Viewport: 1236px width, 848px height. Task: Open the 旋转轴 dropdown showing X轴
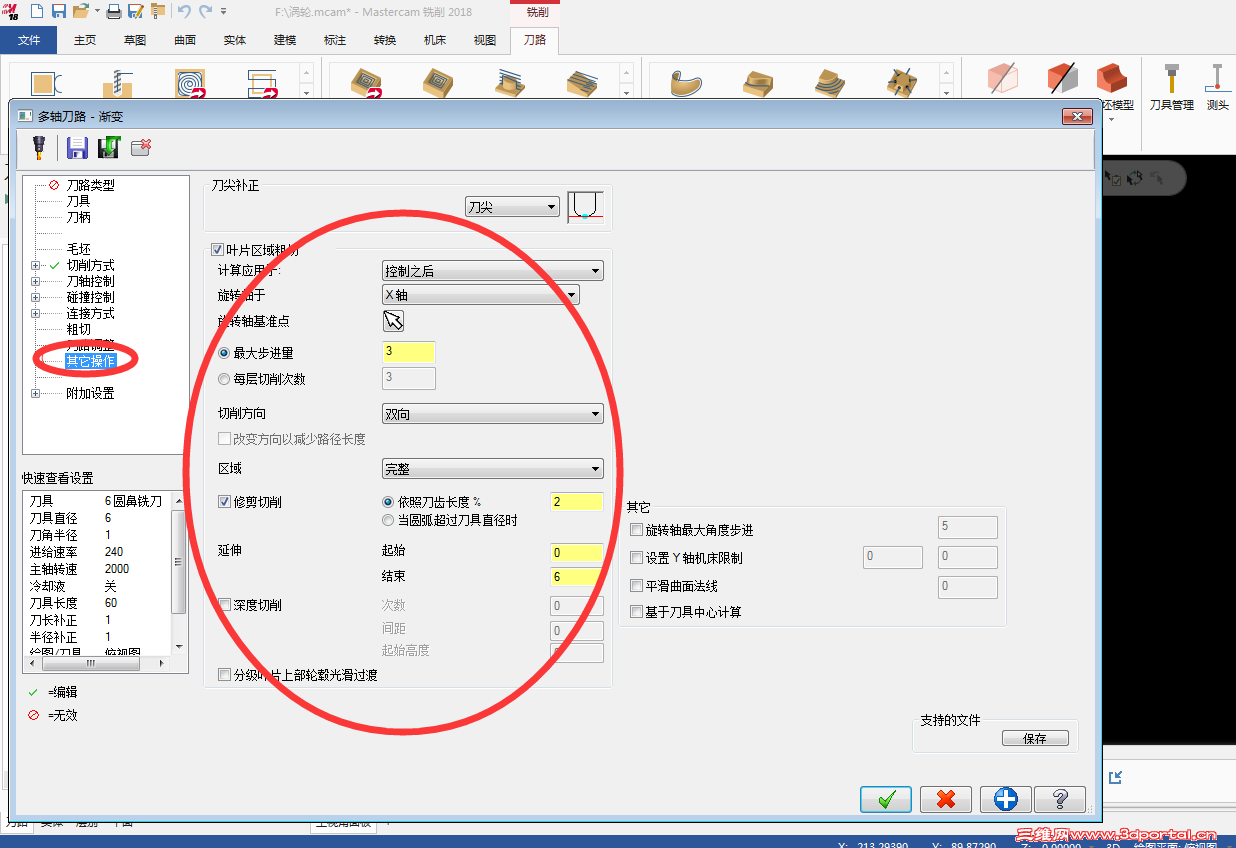(x=481, y=295)
